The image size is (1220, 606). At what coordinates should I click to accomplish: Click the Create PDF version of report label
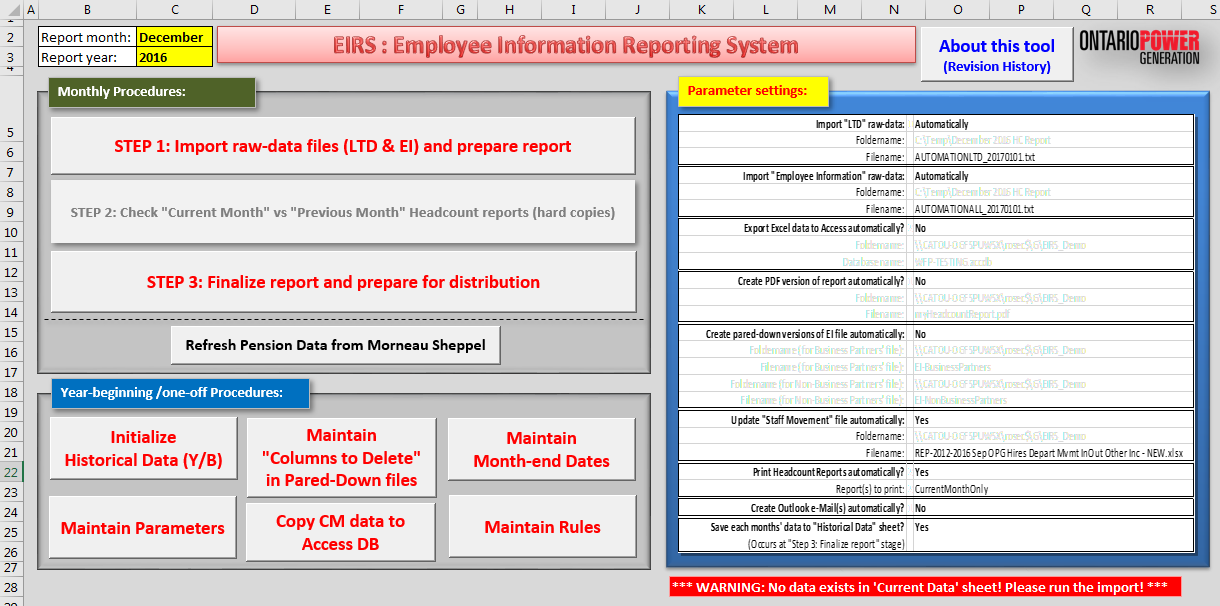[822, 281]
